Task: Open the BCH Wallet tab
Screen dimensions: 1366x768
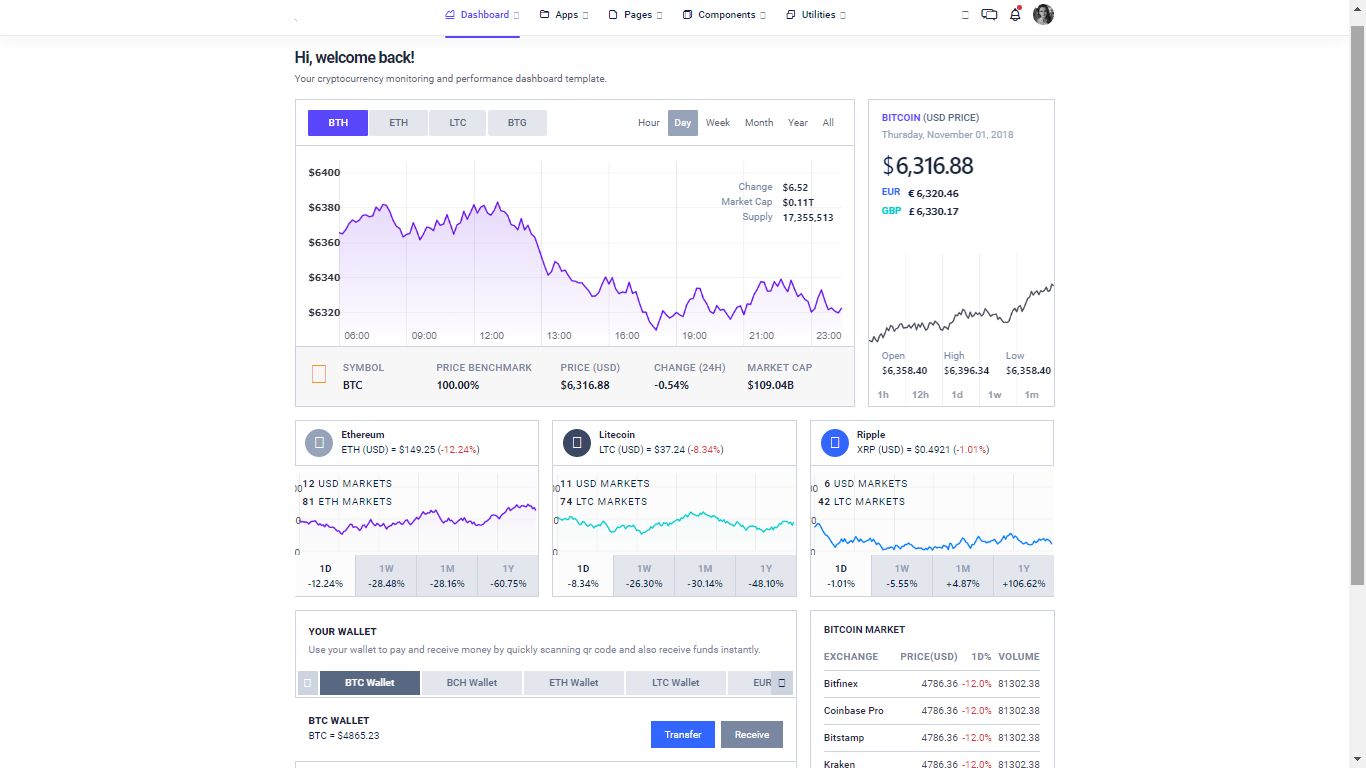Action: point(472,683)
